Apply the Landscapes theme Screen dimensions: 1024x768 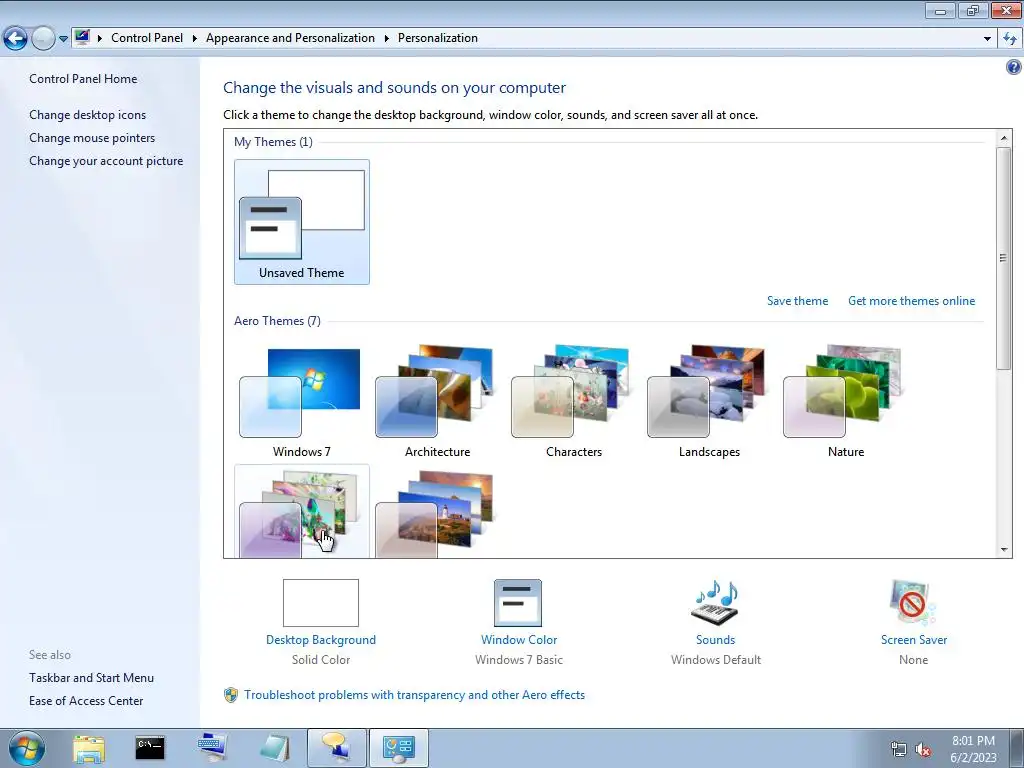coord(709,401)
